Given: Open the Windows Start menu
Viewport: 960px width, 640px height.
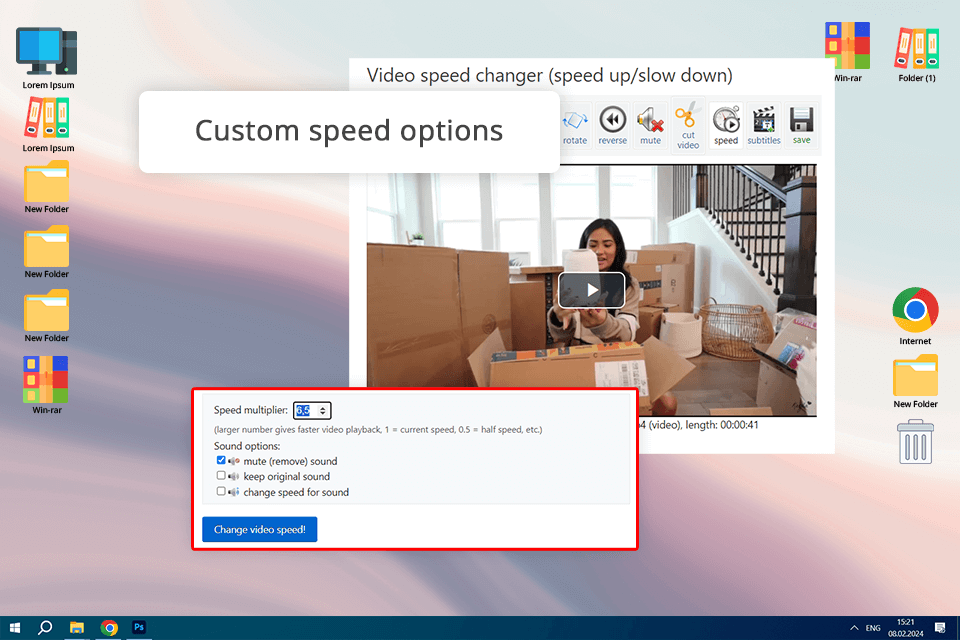Looking at the screenshot, I should (15, 628).
